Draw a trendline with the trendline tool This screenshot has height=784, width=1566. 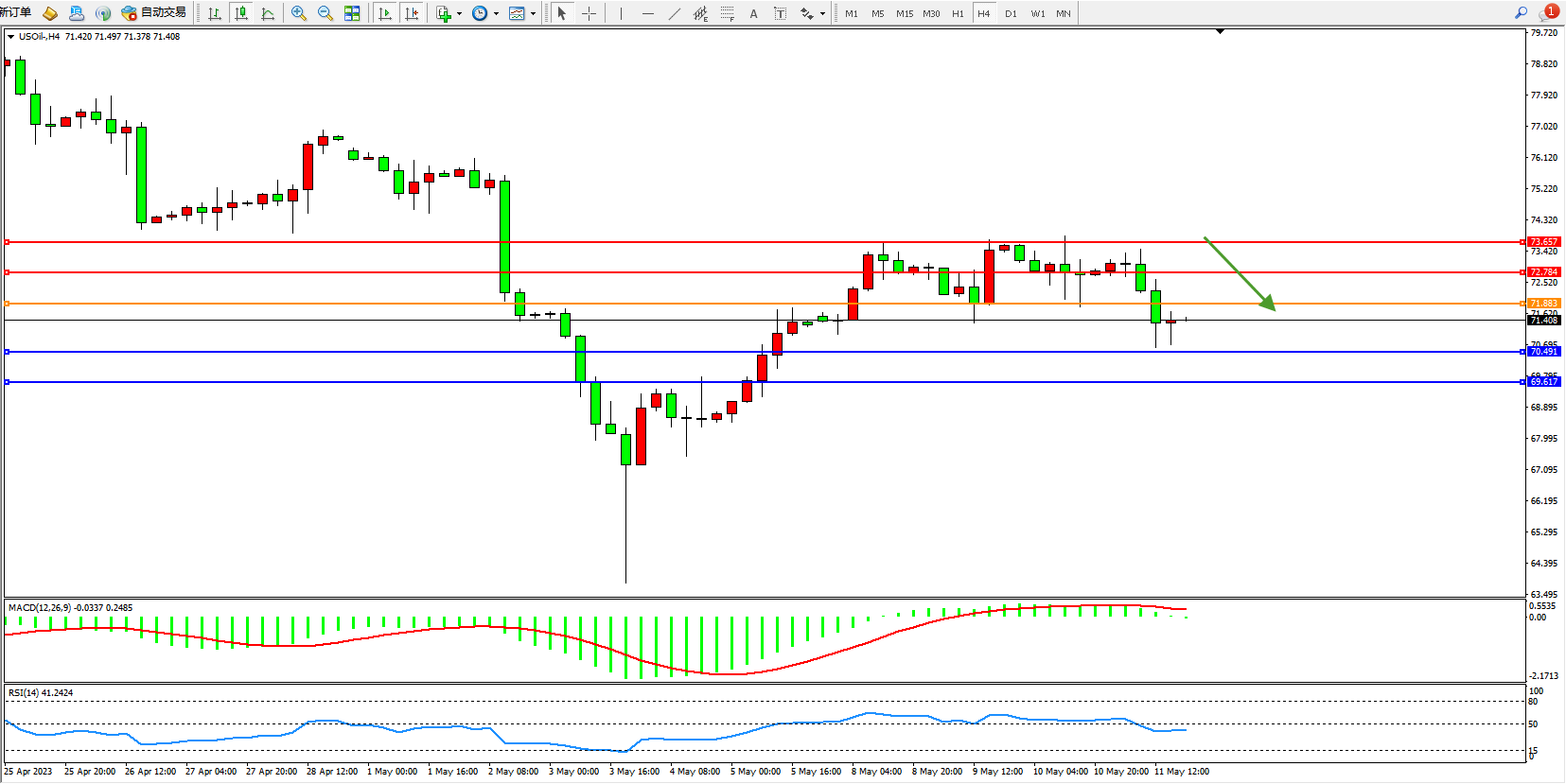tap(674, 13)
